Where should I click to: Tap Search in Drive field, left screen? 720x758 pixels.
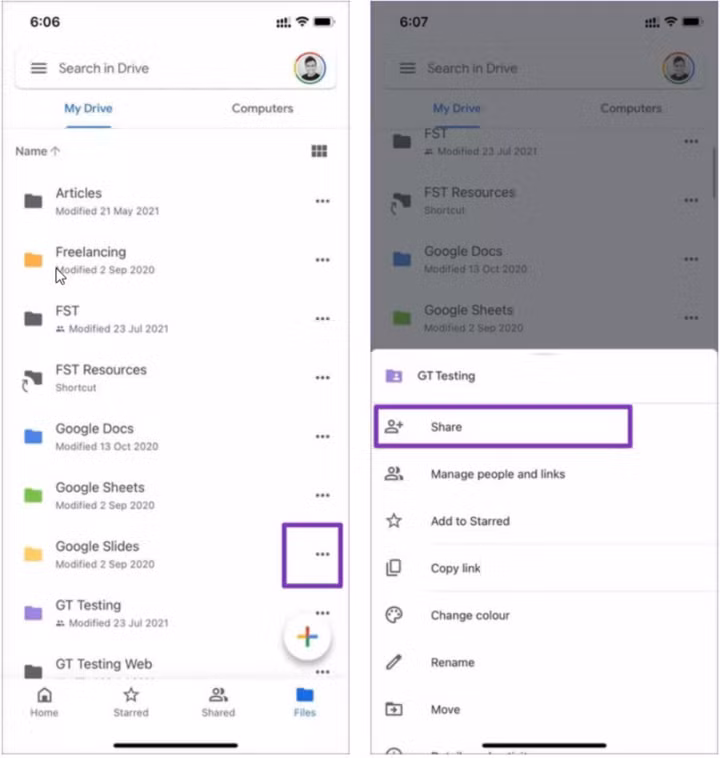click(x=176, y=68)
